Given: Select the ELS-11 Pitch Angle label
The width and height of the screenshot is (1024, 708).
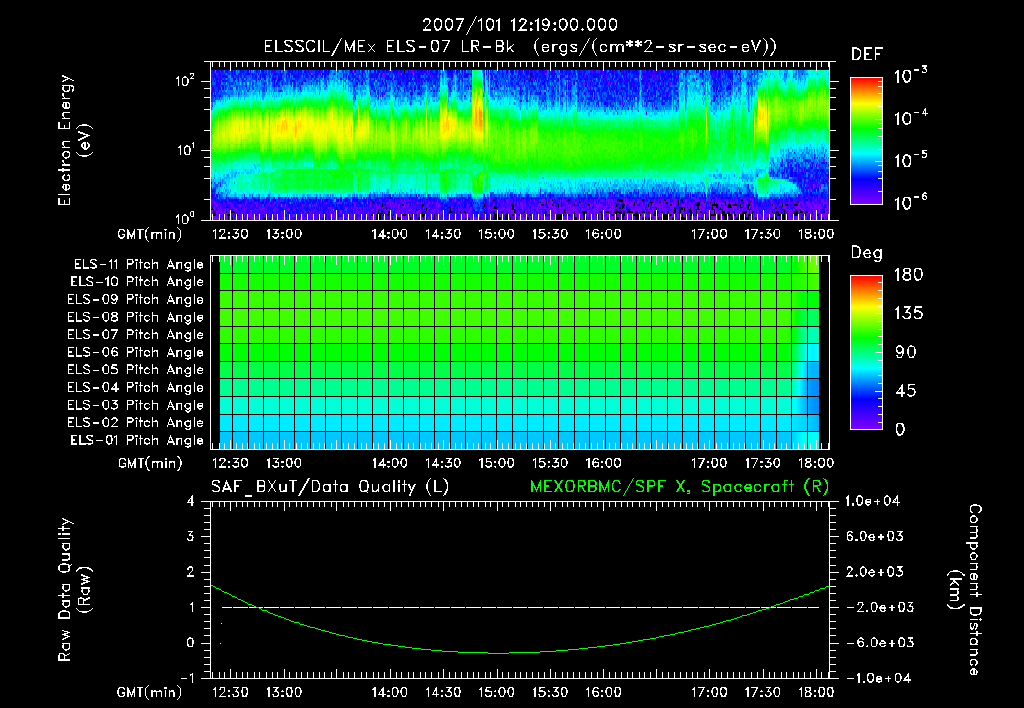Looking at the screenshot, I should (138, 265).
